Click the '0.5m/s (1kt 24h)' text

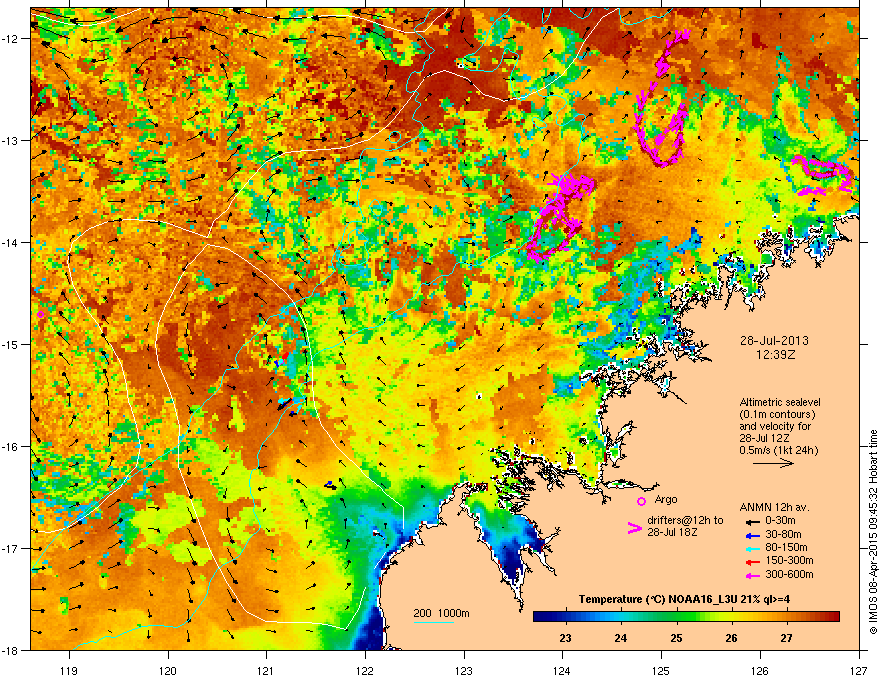point(778,450)
